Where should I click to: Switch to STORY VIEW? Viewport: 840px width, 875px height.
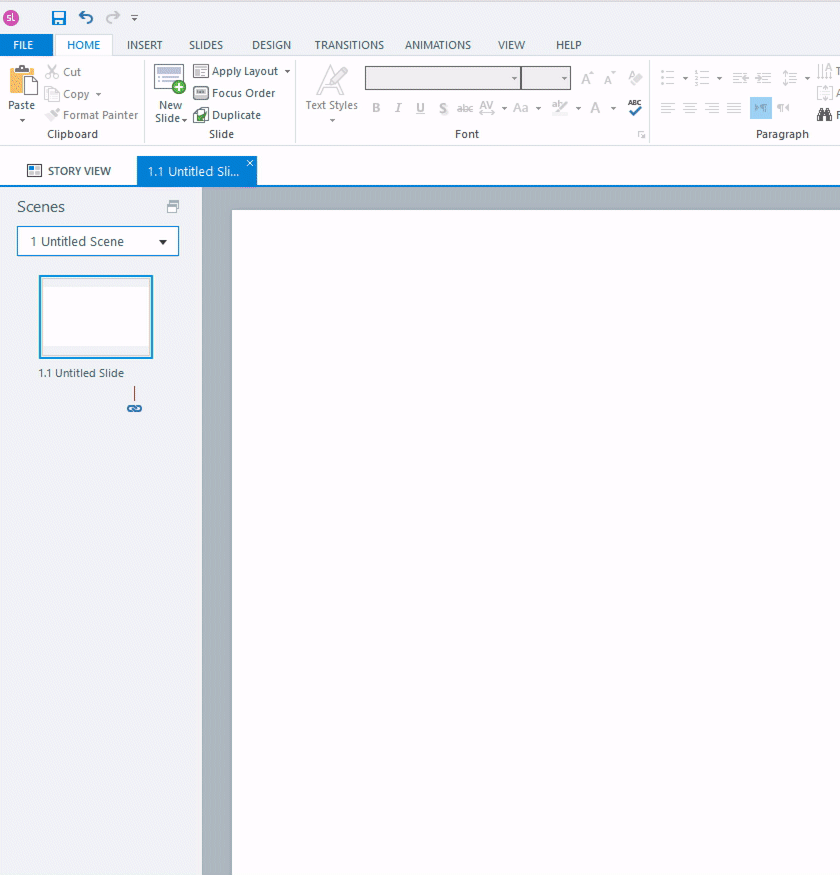69,171
